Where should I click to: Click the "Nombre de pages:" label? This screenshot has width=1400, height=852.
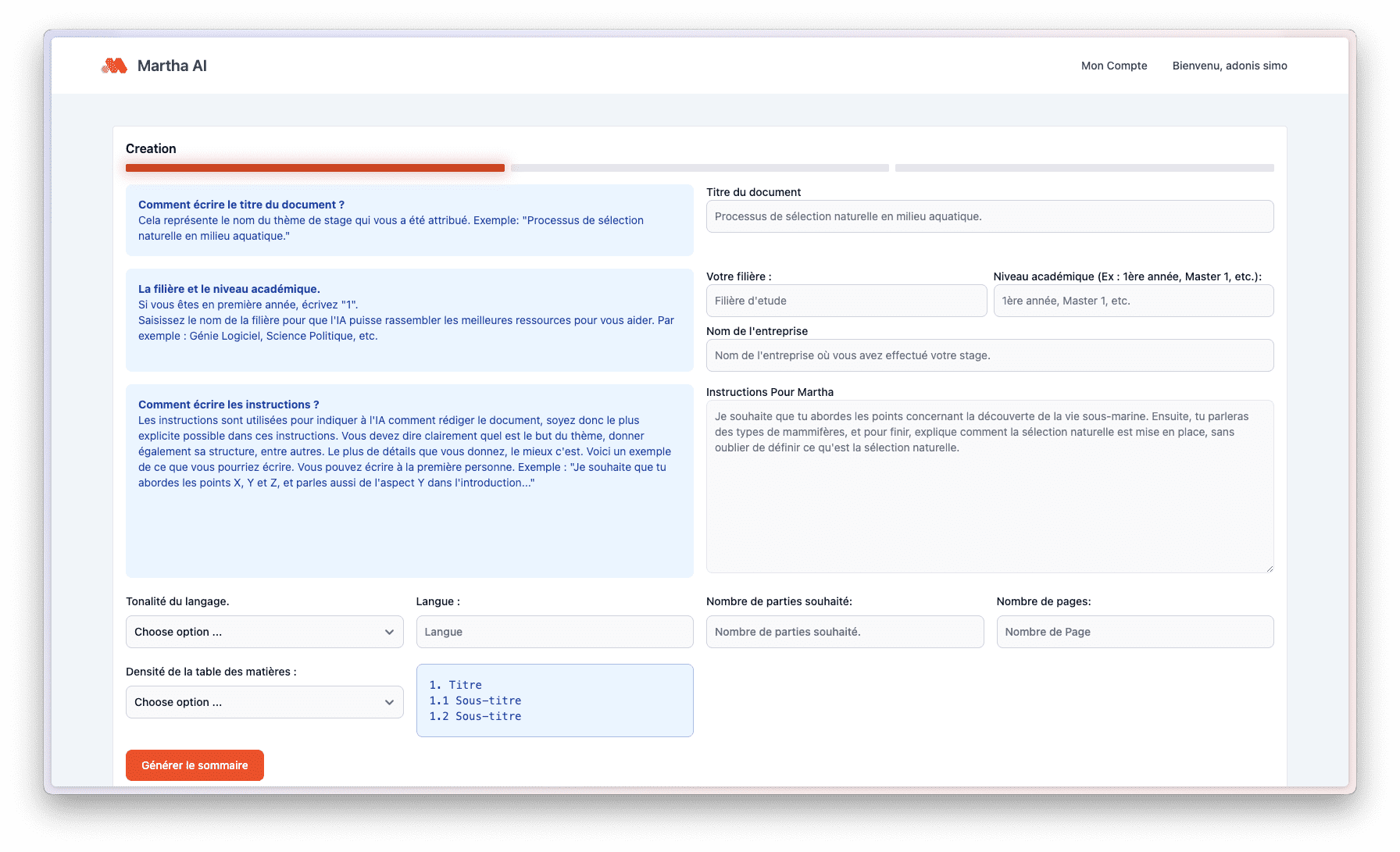1044,601
